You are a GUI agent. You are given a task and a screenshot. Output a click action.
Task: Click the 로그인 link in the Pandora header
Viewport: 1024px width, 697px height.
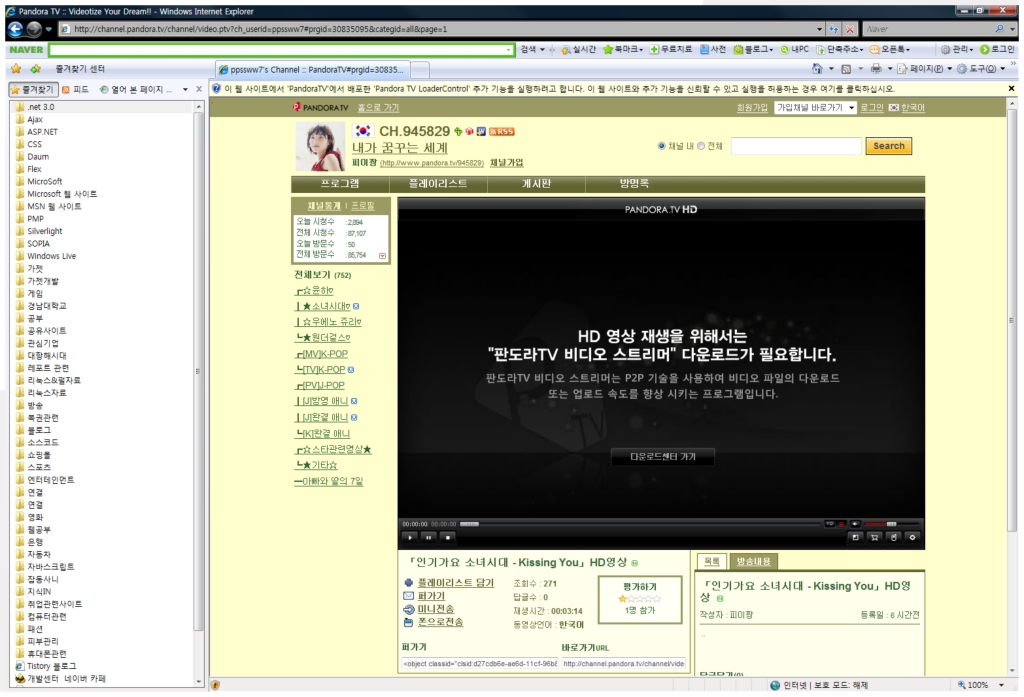pyautogui.click(x=872, y=108)
